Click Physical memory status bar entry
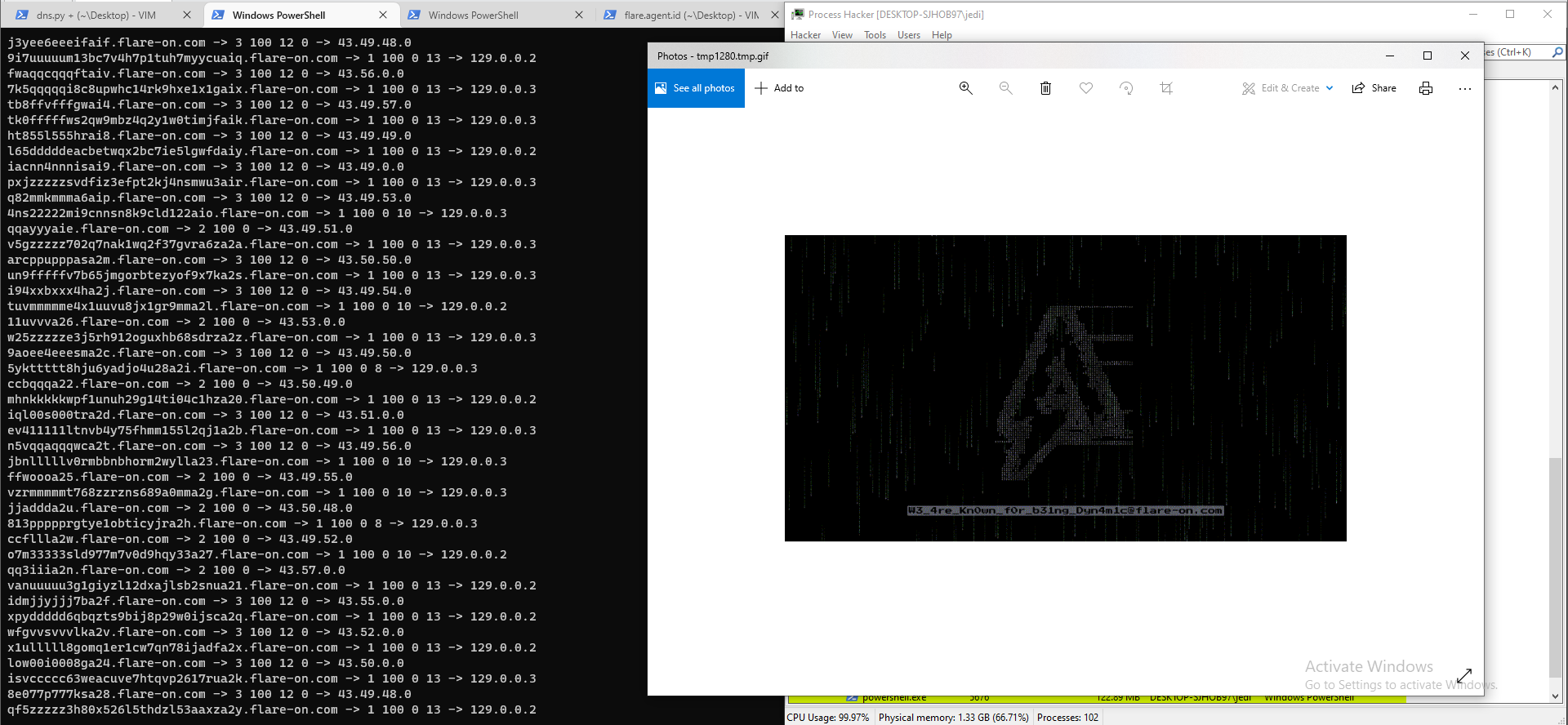 click(953, 718)
